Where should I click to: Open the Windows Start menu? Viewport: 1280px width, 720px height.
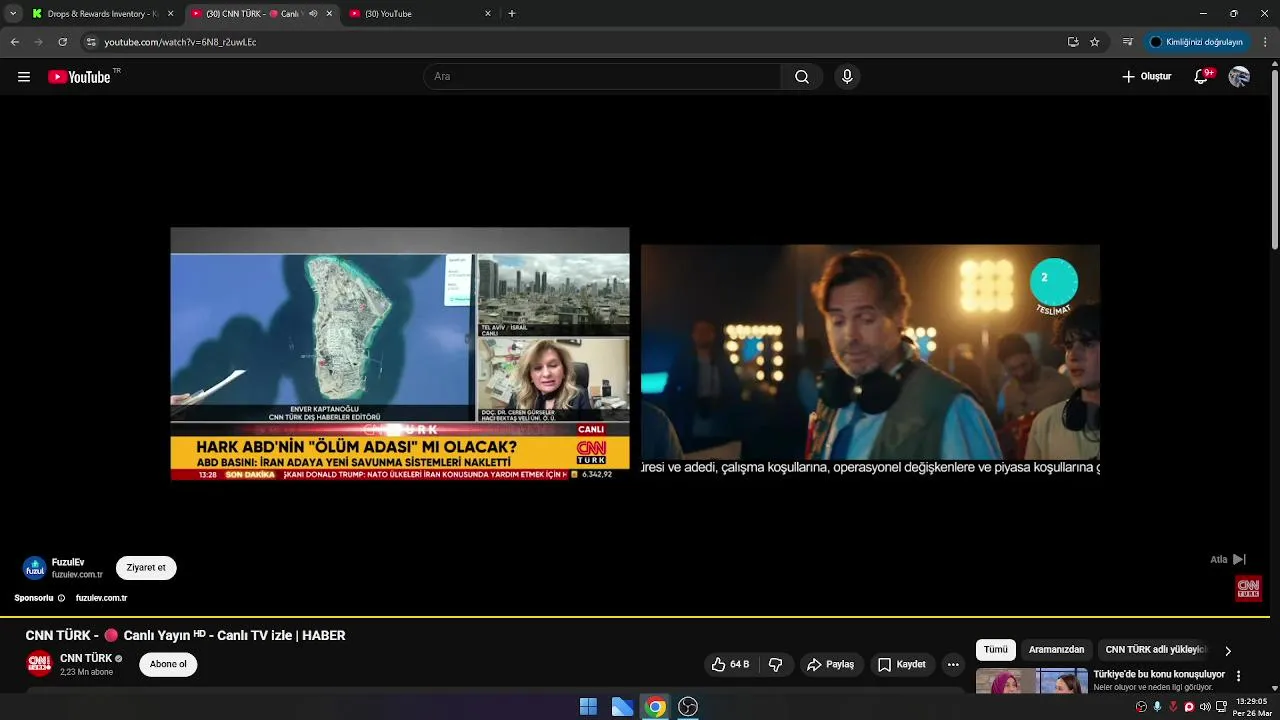588,707
